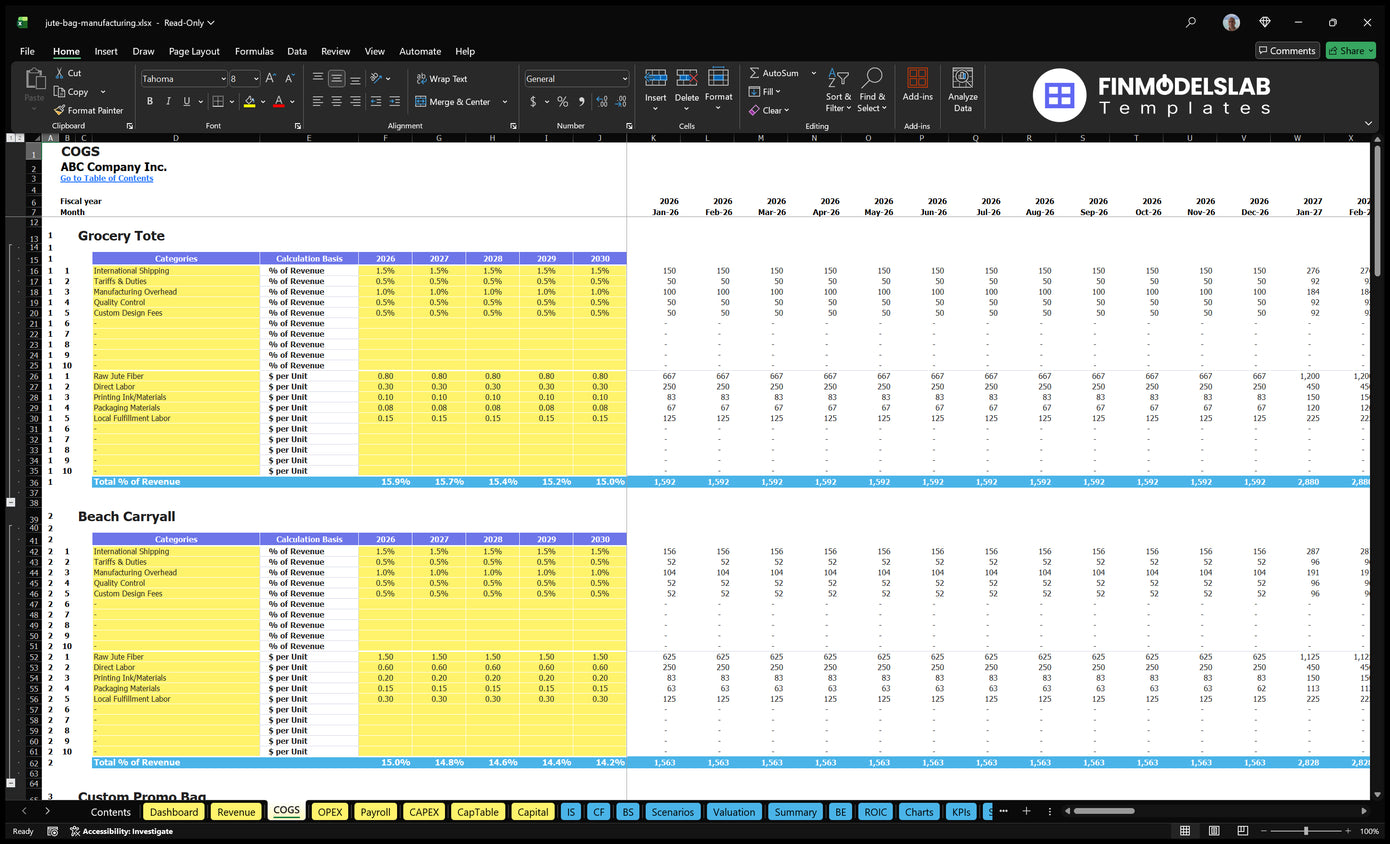This screenshot has width=1390, height=844.
Task: Expand the Merge & Center dropdown arrow
Action: click(504, 102)
